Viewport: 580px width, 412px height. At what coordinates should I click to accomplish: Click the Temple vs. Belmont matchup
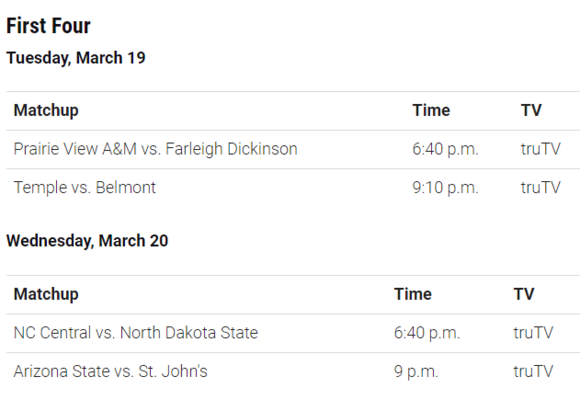click(85, 188)
